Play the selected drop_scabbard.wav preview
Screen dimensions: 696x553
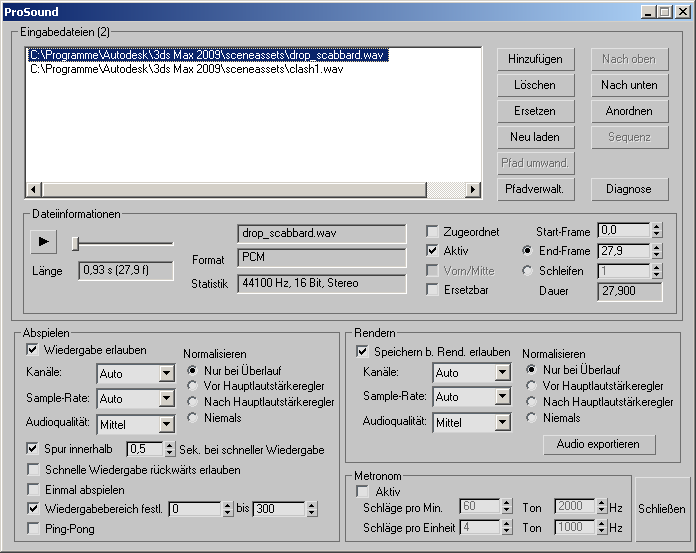tap(44, 242)
